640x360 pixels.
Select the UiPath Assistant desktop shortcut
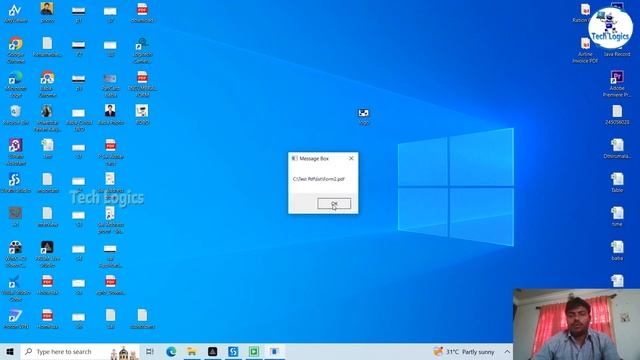tap(16, 152)
